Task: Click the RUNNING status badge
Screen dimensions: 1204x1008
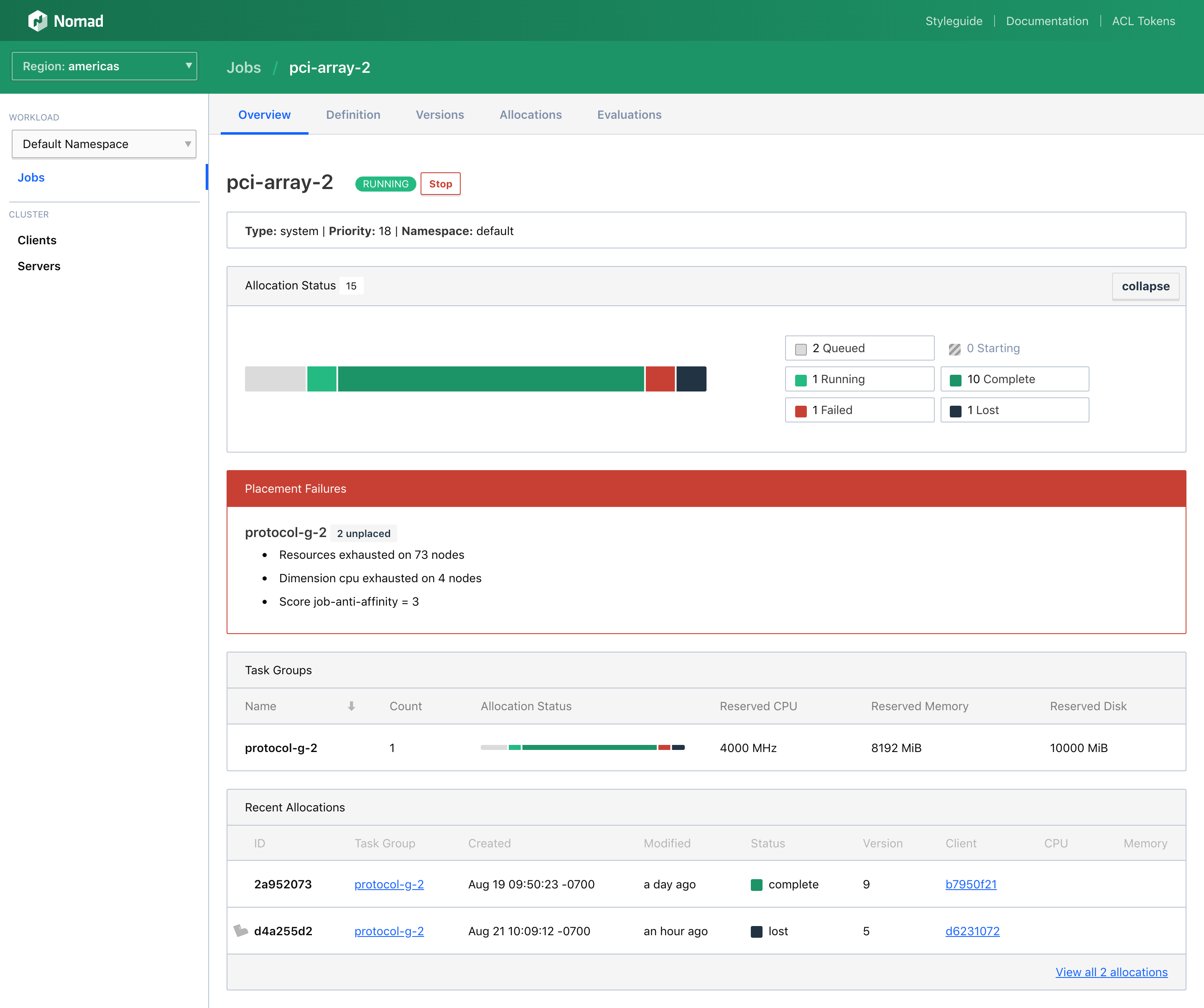Action: [x=385, y=184]
